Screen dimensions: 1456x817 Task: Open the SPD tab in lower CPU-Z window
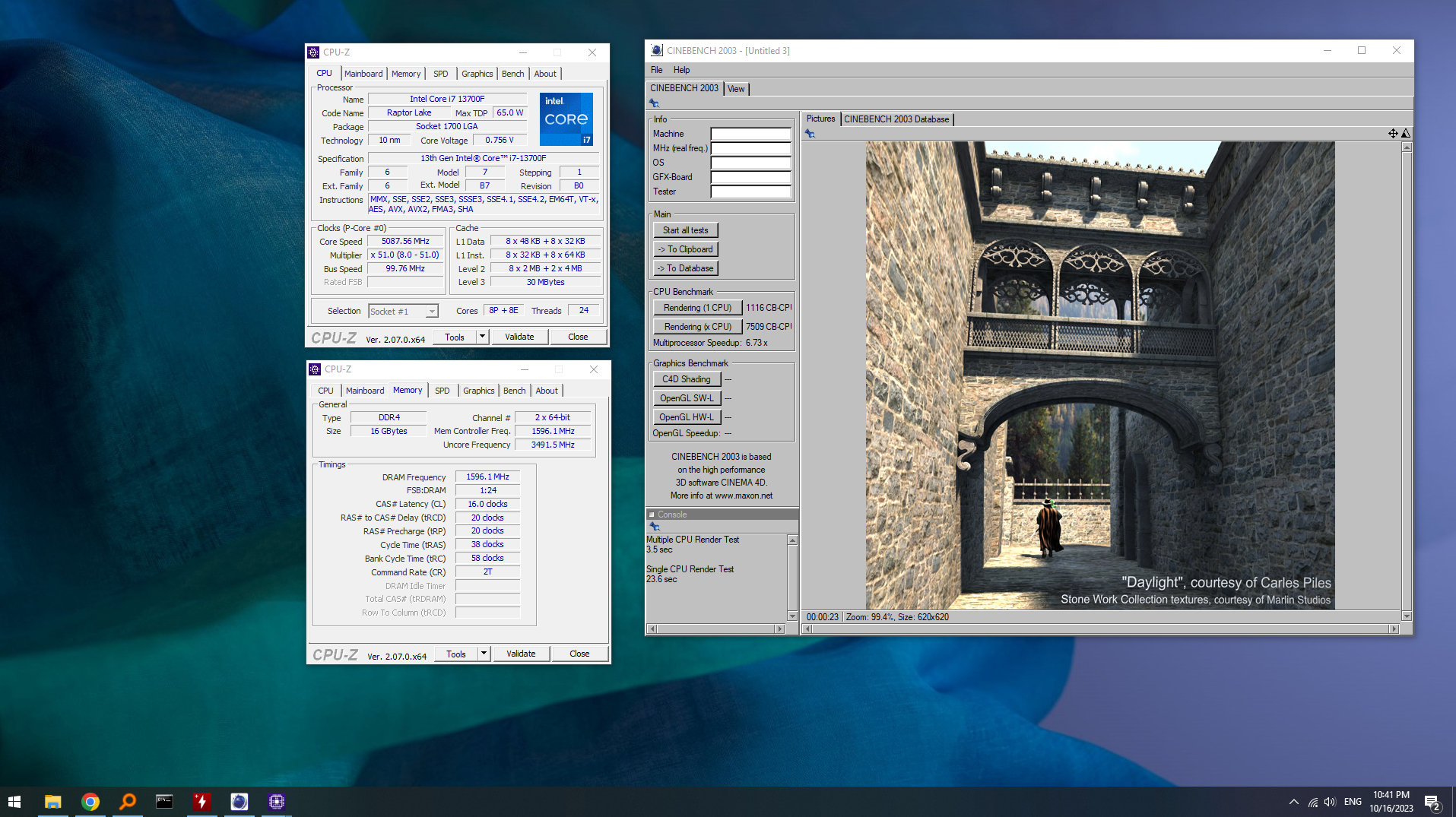(x=443, y=391)
